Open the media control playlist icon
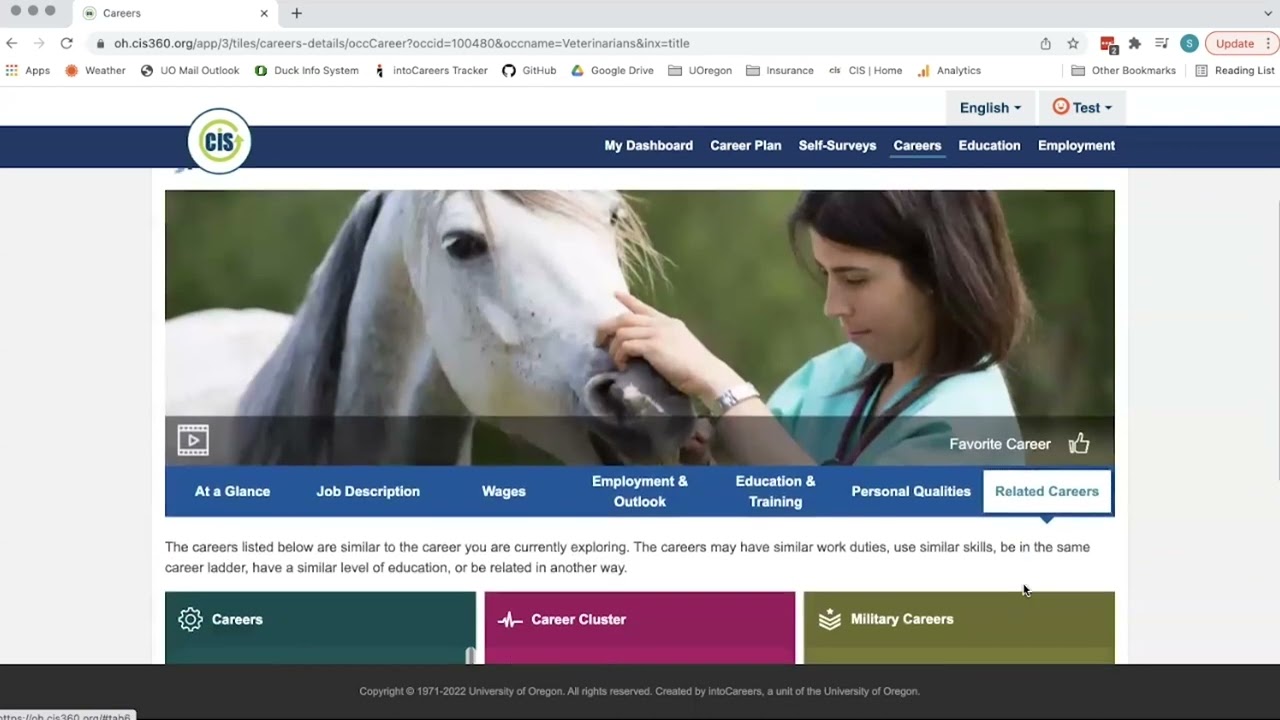Image resolution: width=1280 pixels, height=720 pixels. [1162, 43]
